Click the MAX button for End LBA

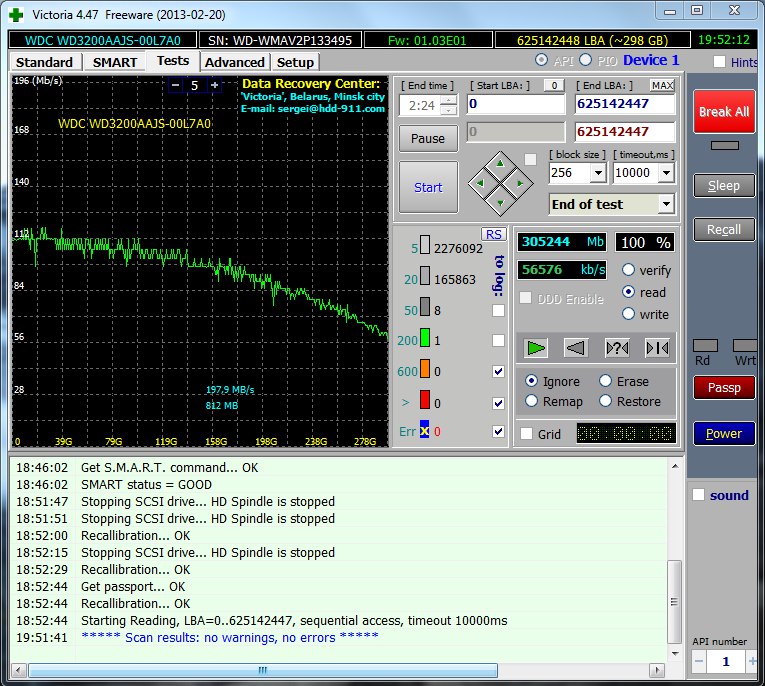coord(662,85)
